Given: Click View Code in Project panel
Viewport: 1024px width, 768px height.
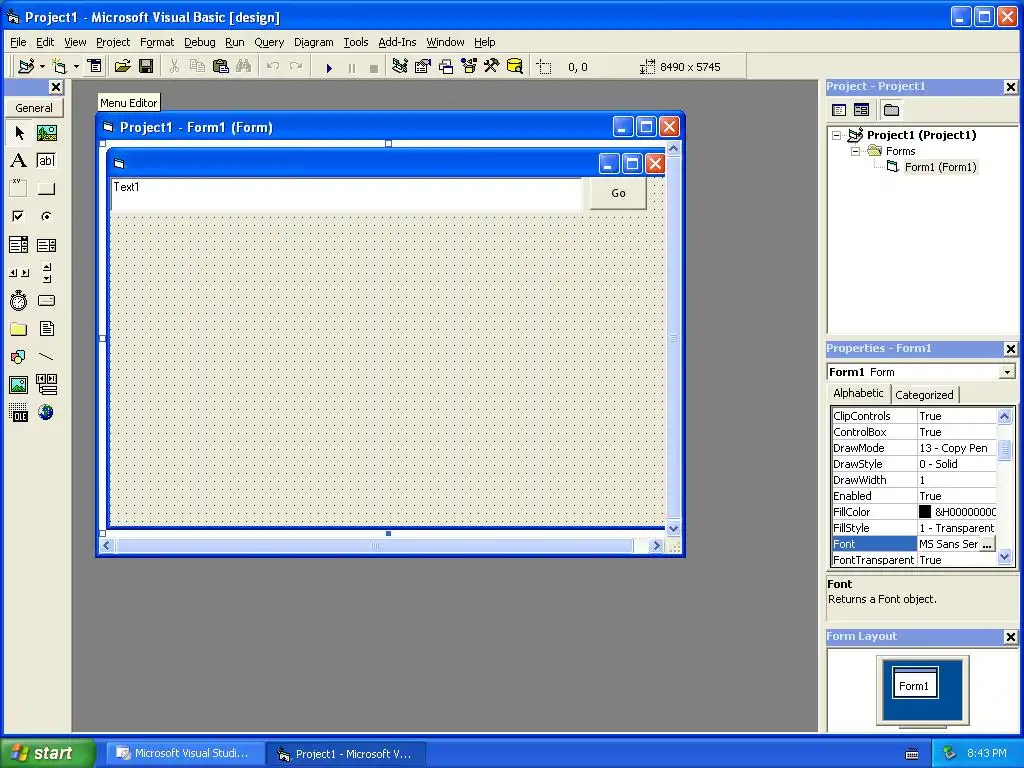Looking at the screenshot, I should pyautogui.click(x=839, y=110).
